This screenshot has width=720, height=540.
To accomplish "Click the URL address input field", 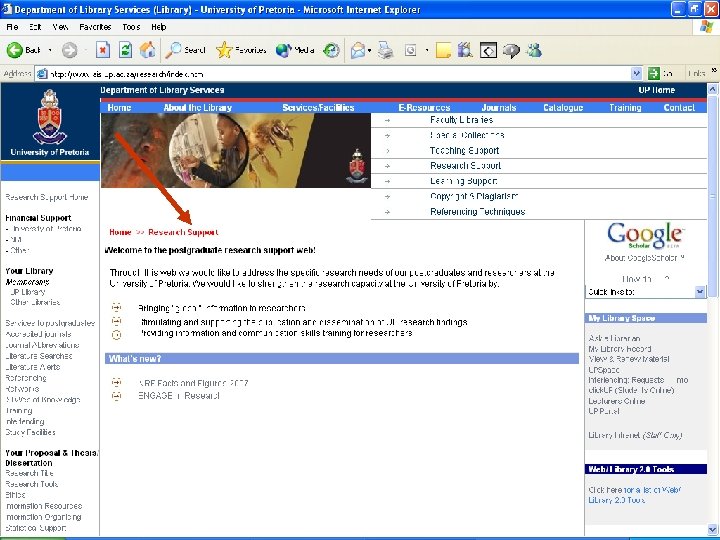I will pos(340,74).
